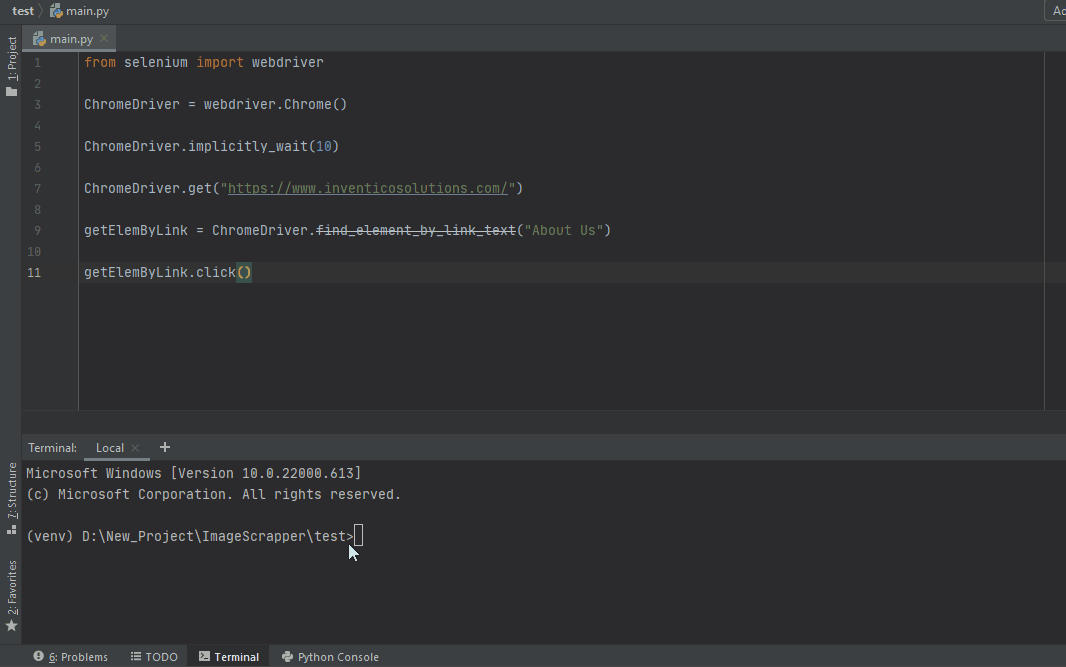
Task: Open the TODO tool window
Action: point(154,657)
